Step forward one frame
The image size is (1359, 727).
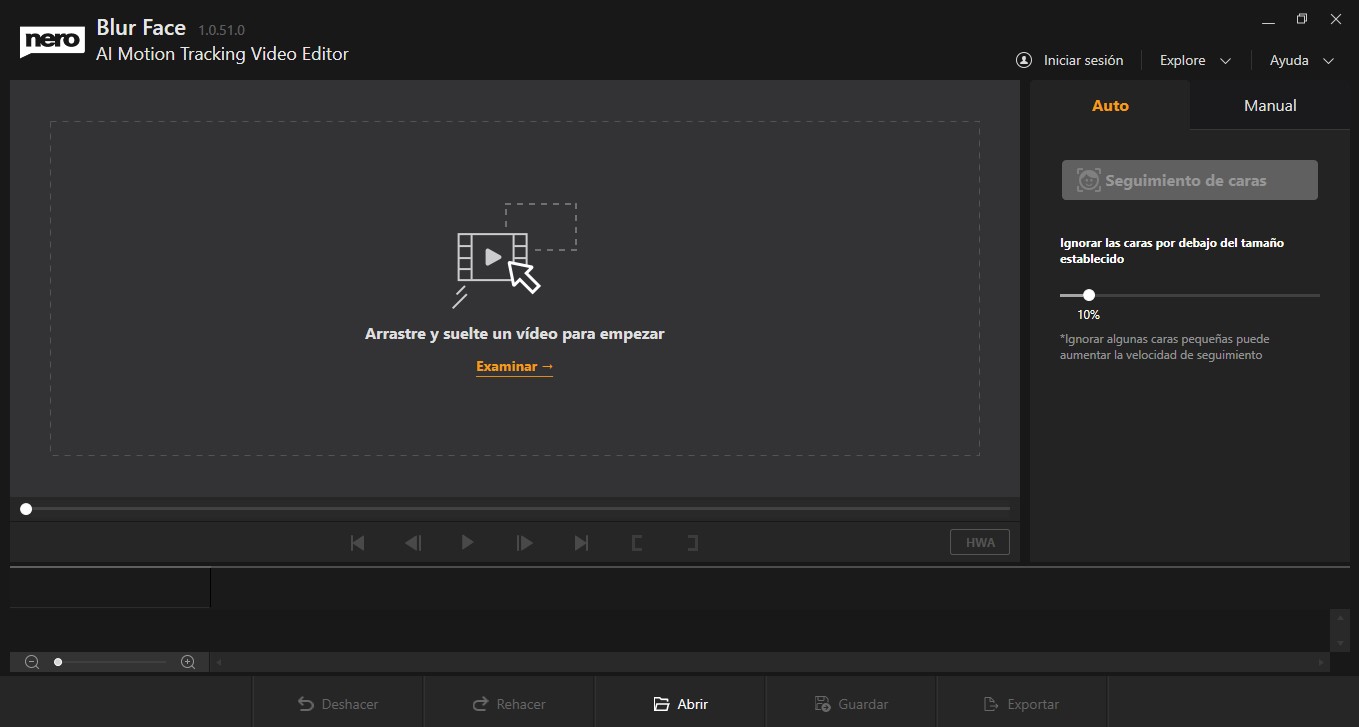point(524,542)
